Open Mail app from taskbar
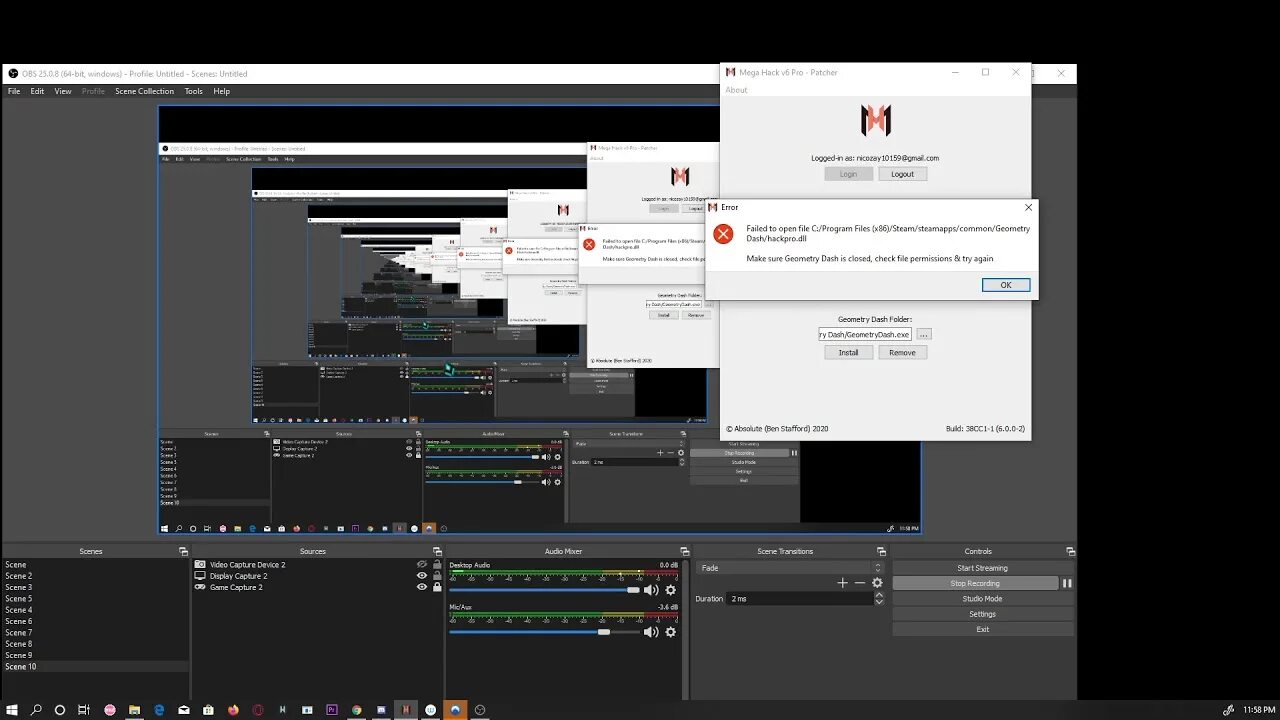1280x720 pixels. 184,710
